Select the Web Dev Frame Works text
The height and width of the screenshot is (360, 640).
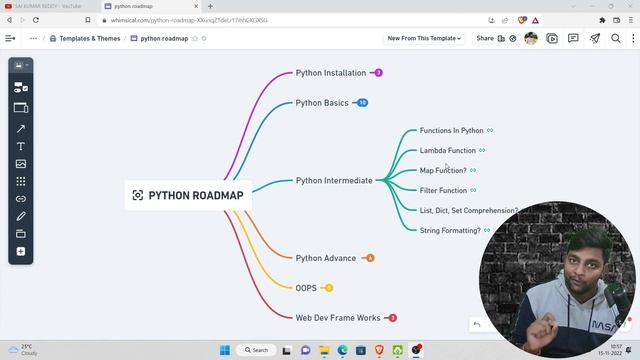click(x=338, y=318)
